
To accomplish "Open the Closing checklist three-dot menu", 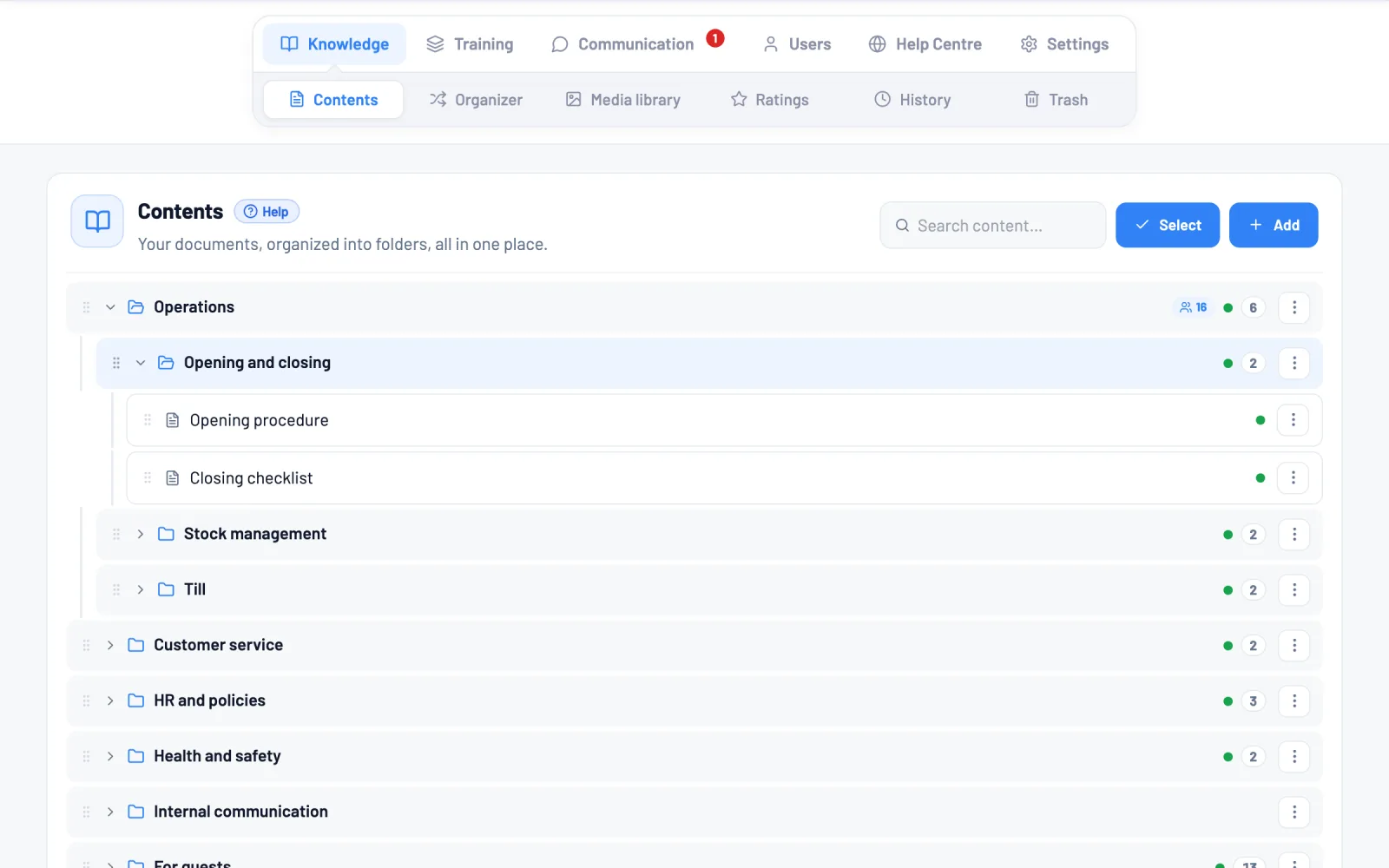I will point(1293,477).
